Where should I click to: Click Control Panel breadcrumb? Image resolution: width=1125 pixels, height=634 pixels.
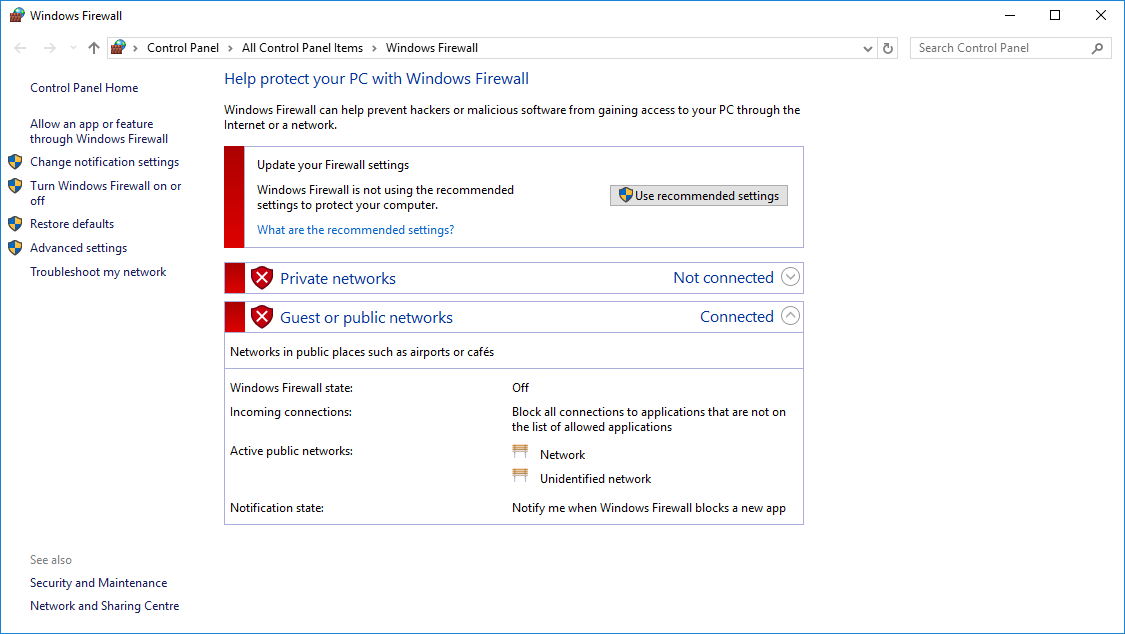click(183, 48)
